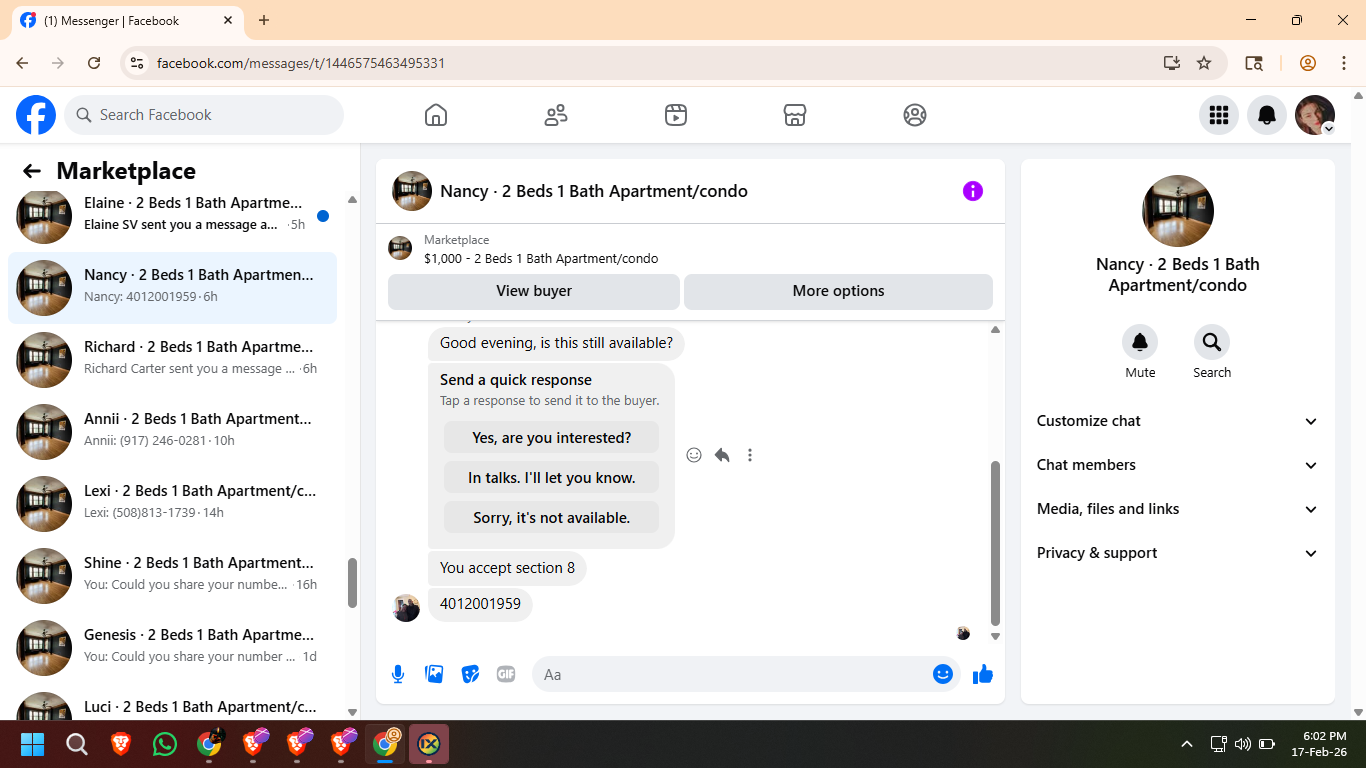The width and height of the screenshot is (1366, 768).
Task: Open volume control in system tray
Action: (1243, 744)
